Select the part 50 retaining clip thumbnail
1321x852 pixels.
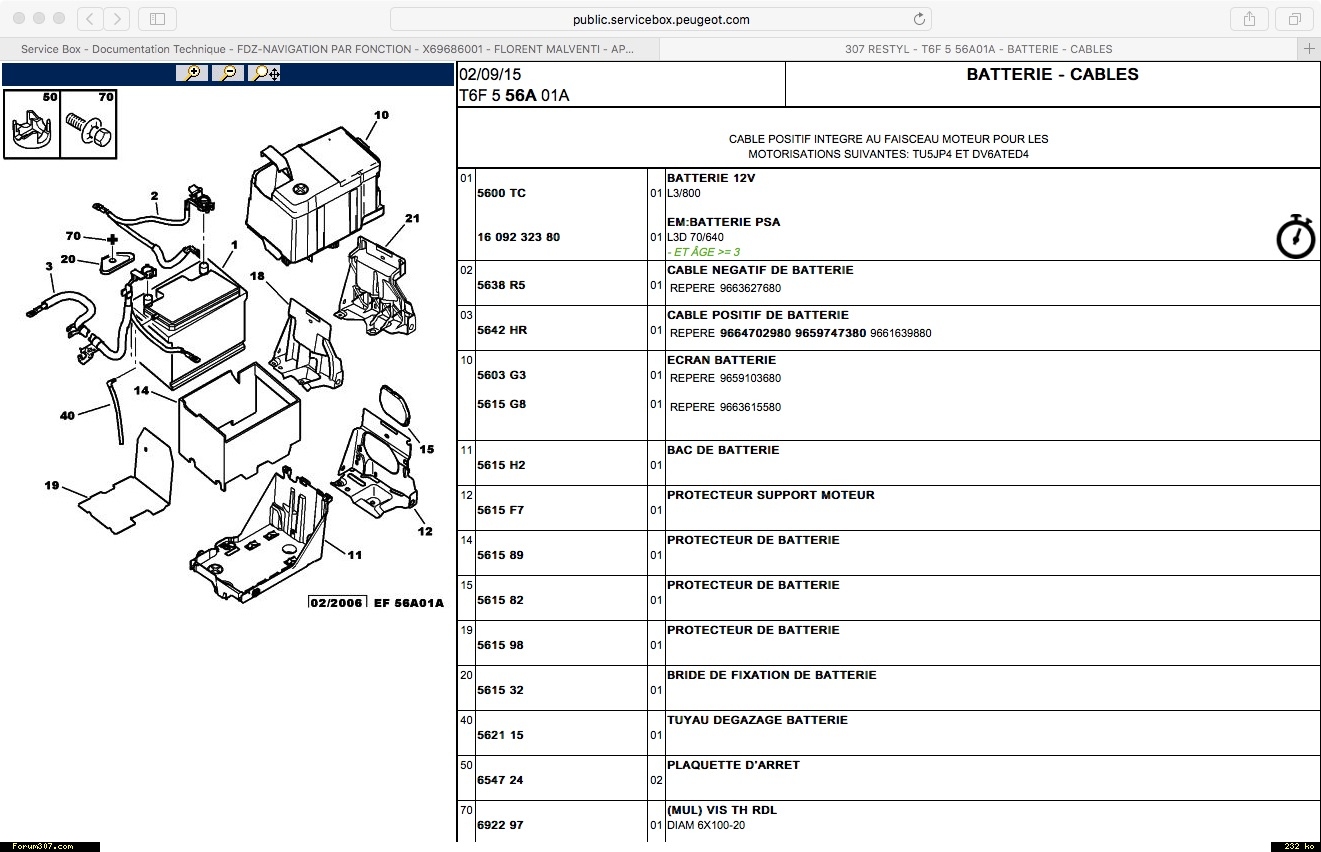(32, 124)
